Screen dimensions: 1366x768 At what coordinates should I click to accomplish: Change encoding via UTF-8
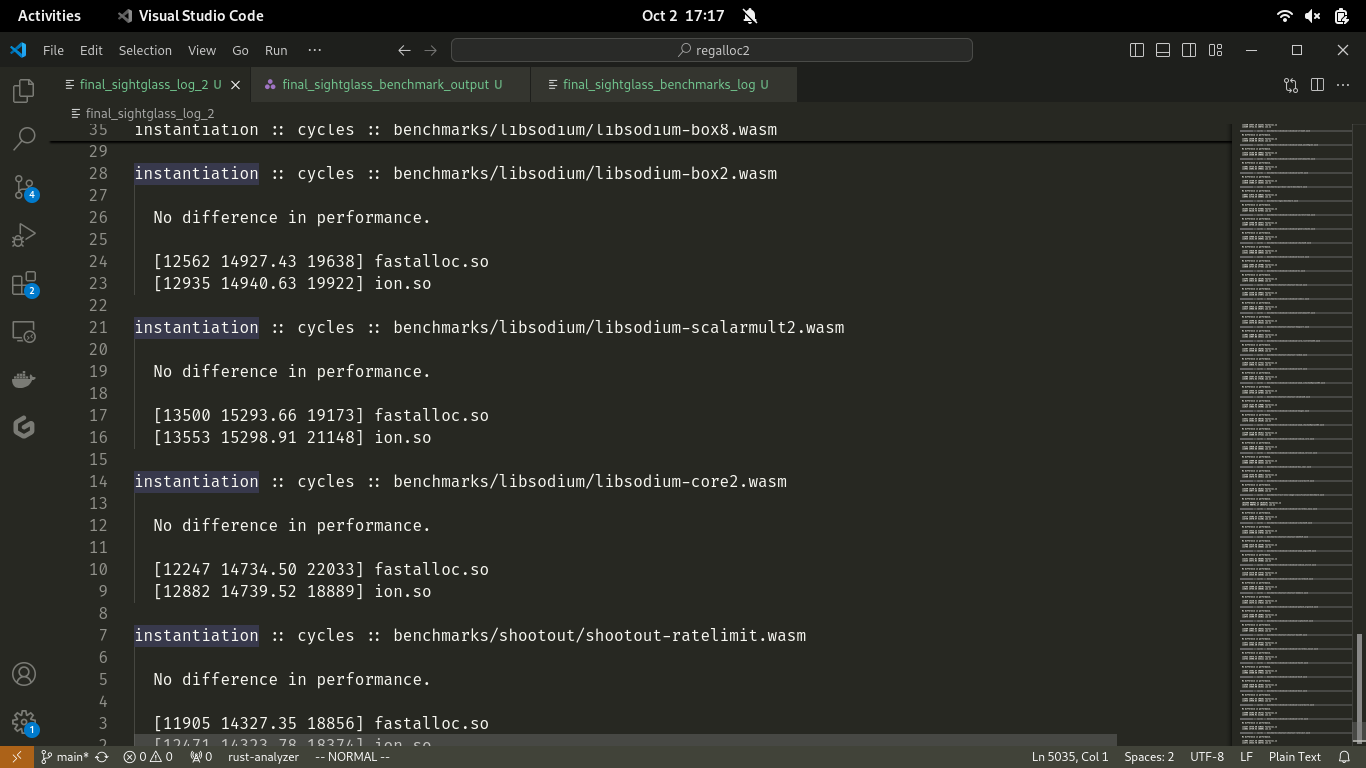click(1207, 757)
